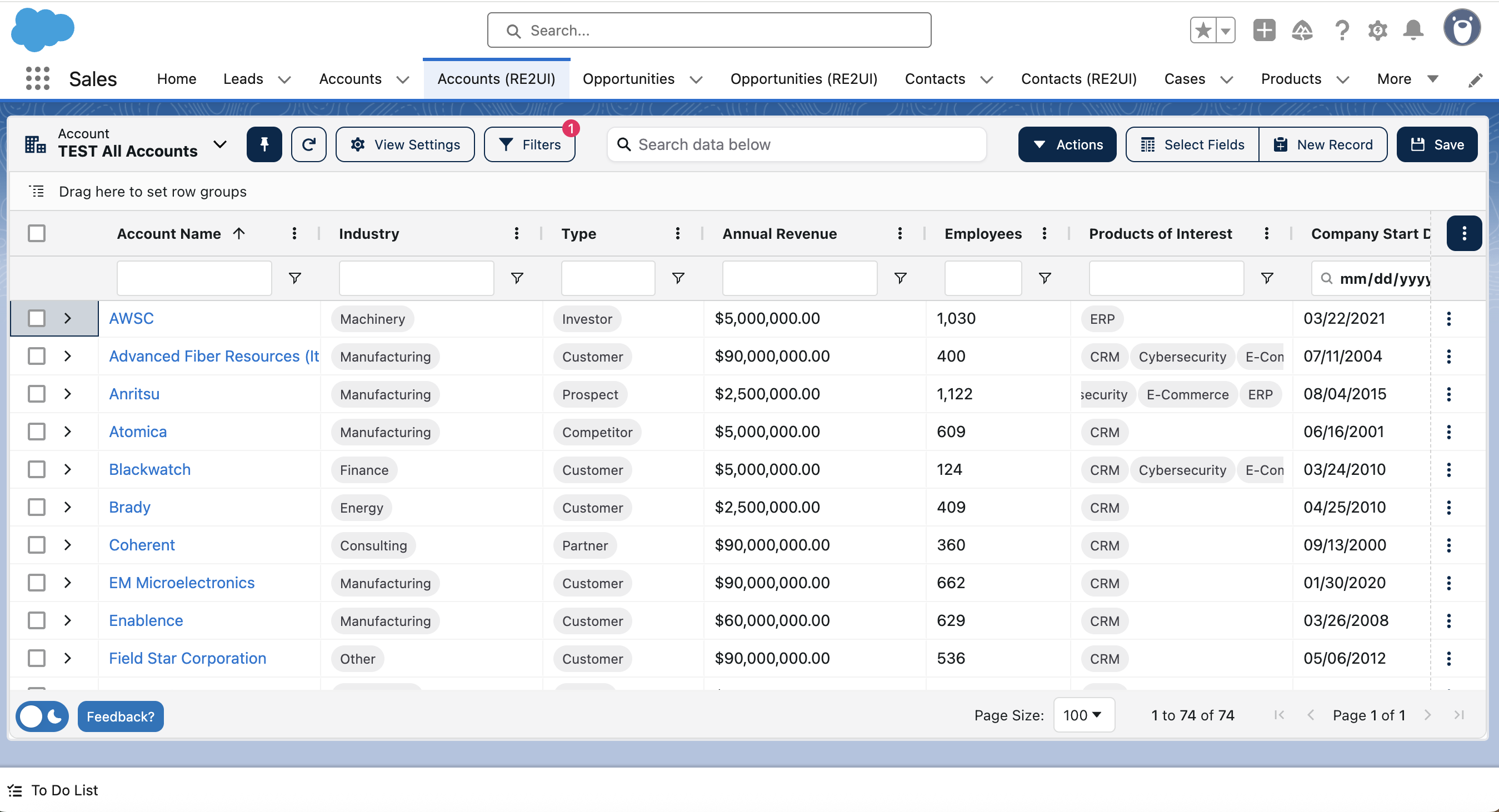
Task: Go to the Home tab
Action: tap(176, 79)
